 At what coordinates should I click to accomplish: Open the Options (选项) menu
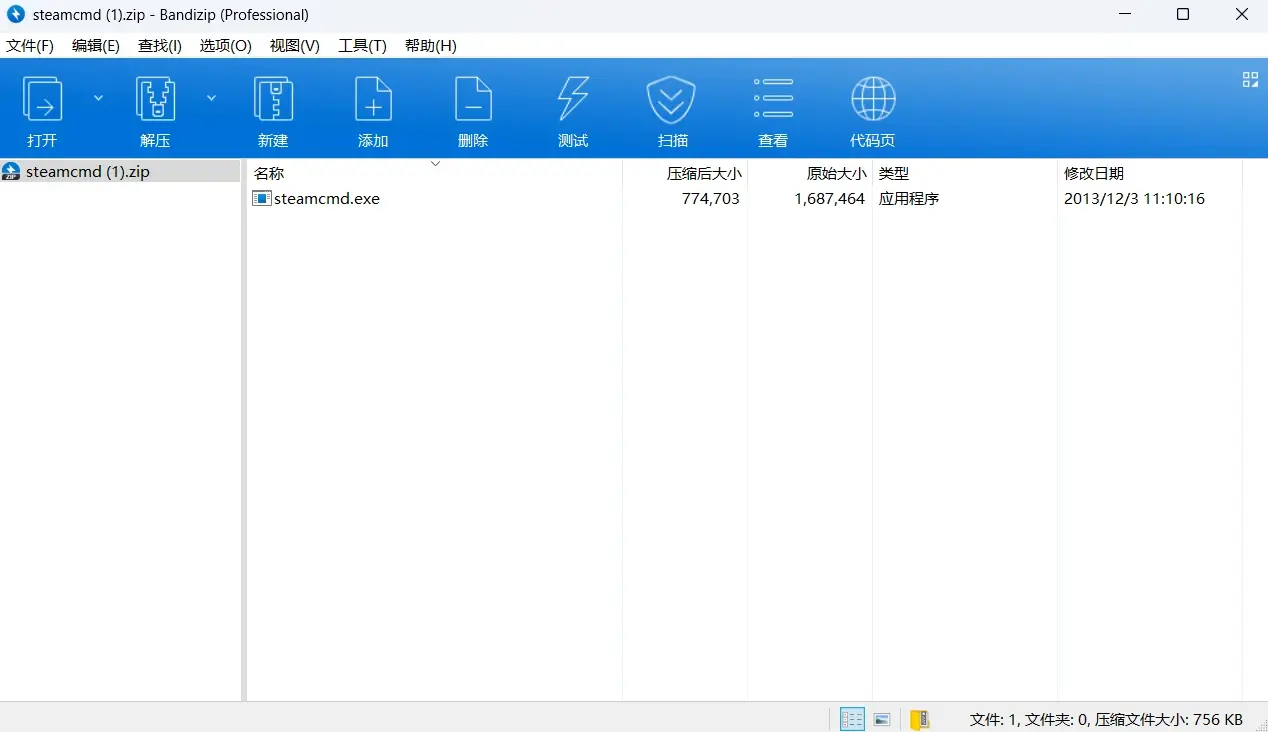click(226, 46)
